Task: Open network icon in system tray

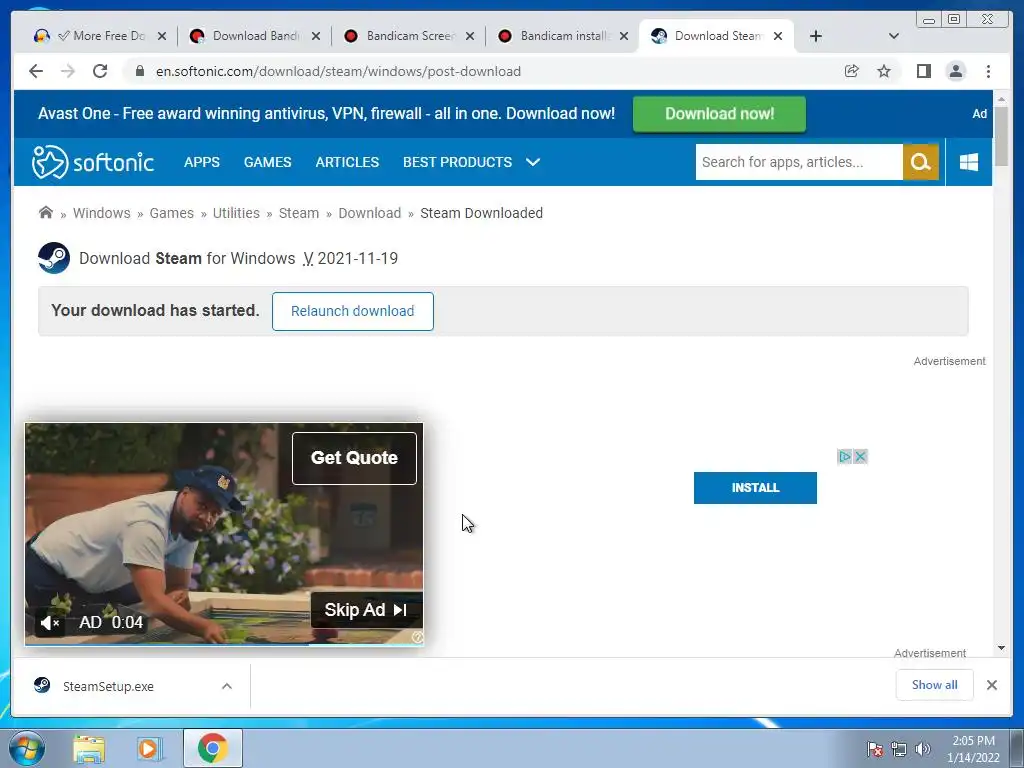Action: [899, 749]
